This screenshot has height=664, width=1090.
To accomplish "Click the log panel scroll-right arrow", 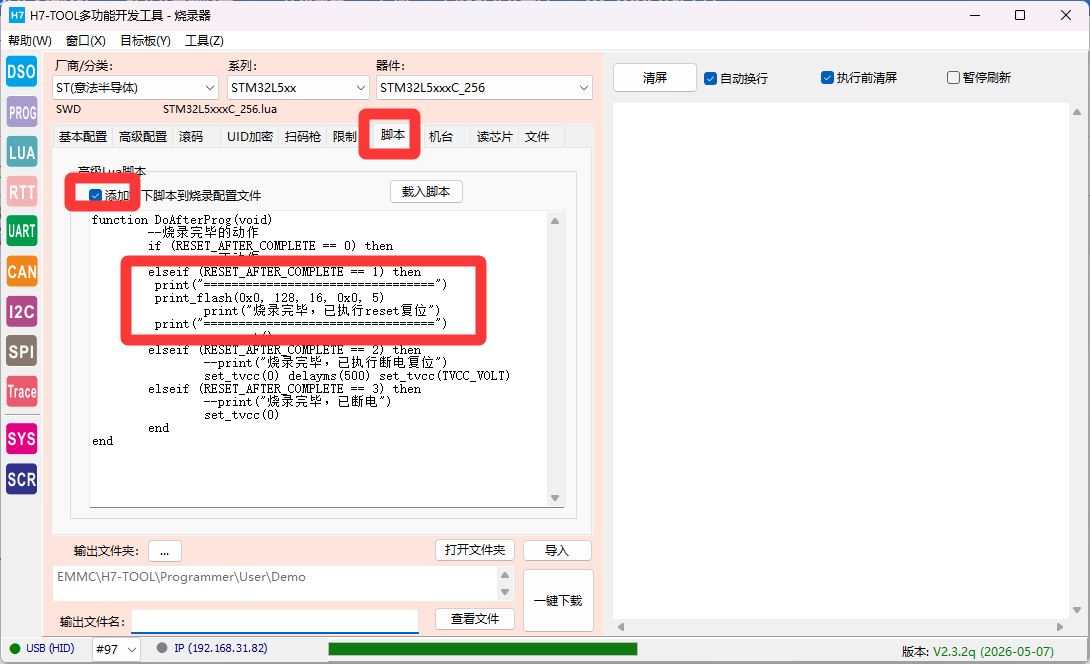I will pos(1059,626).
